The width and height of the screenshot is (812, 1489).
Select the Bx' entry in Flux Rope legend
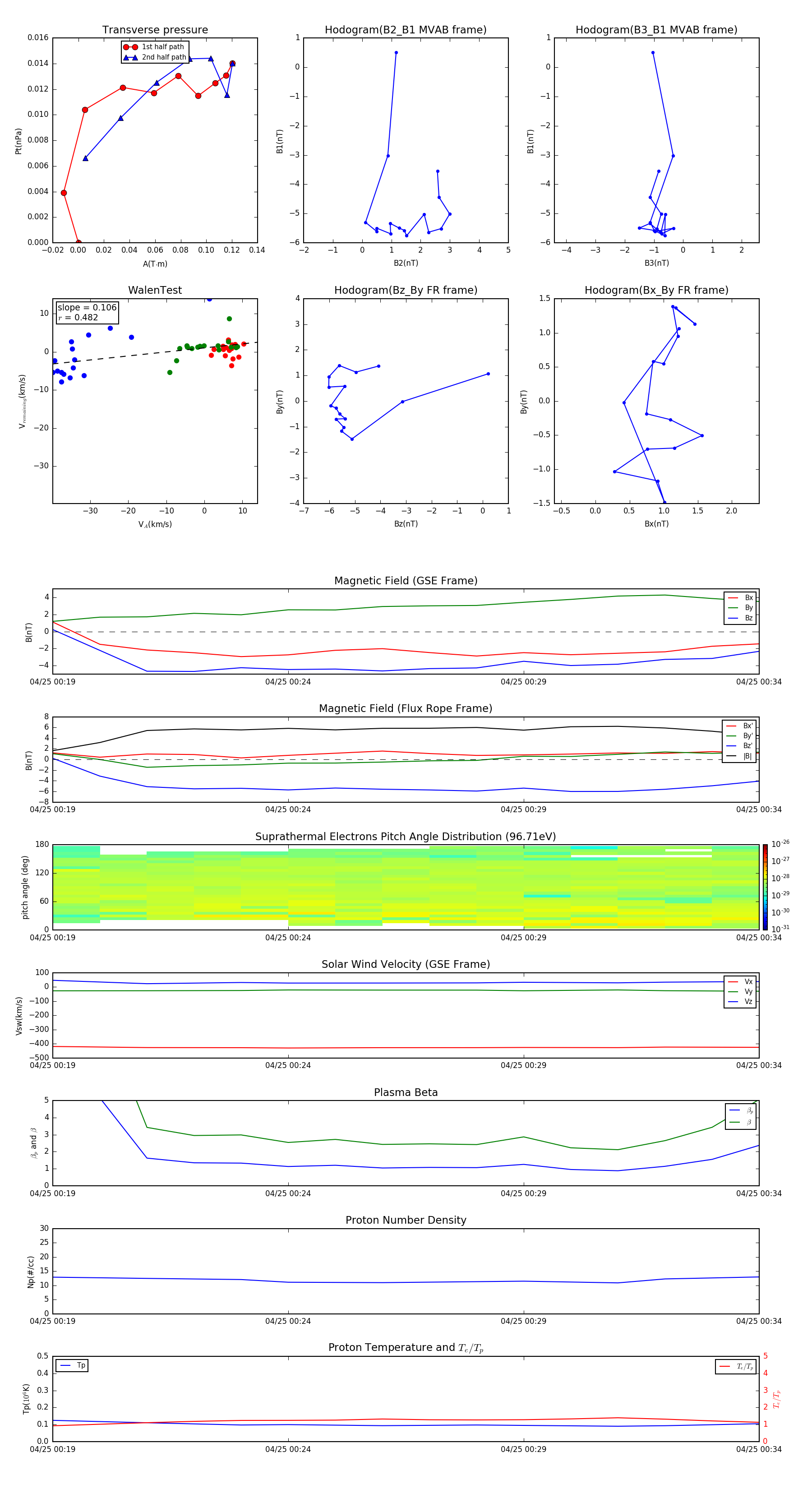739,726
